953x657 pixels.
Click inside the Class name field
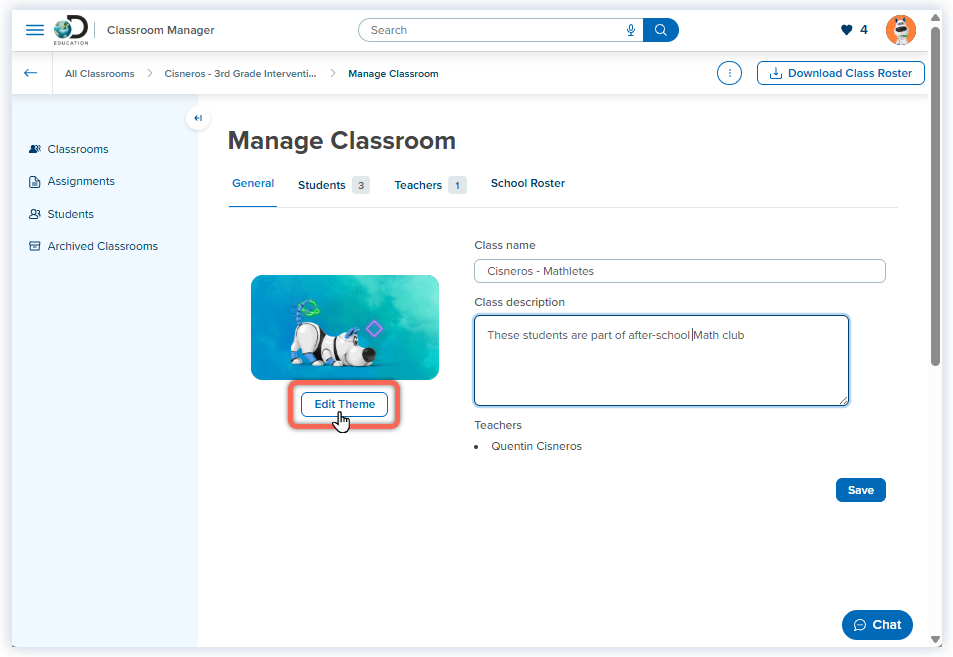[679, 271]
